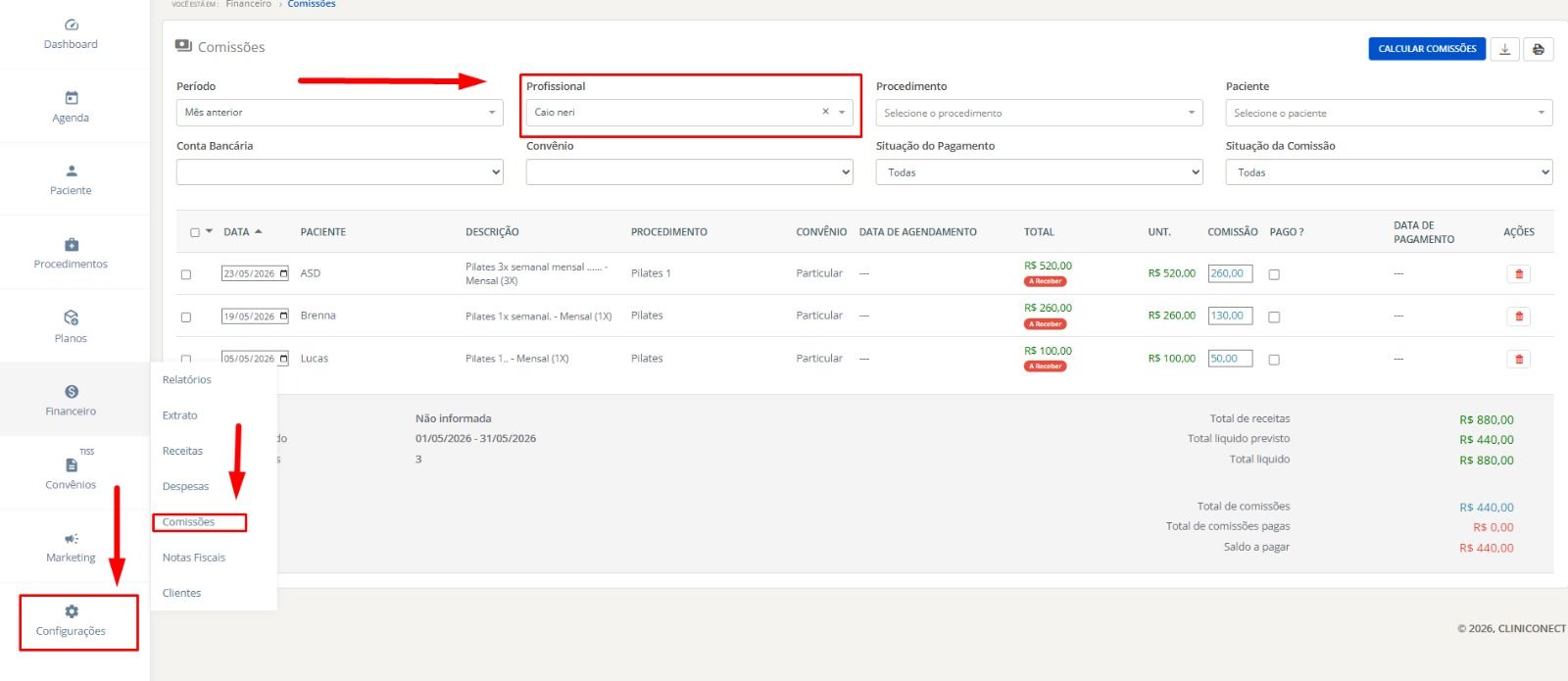The width and height of the screenshot is (1568, 681).
Task: Clear the Caio neri professional selection
Action: click(825, 112)
